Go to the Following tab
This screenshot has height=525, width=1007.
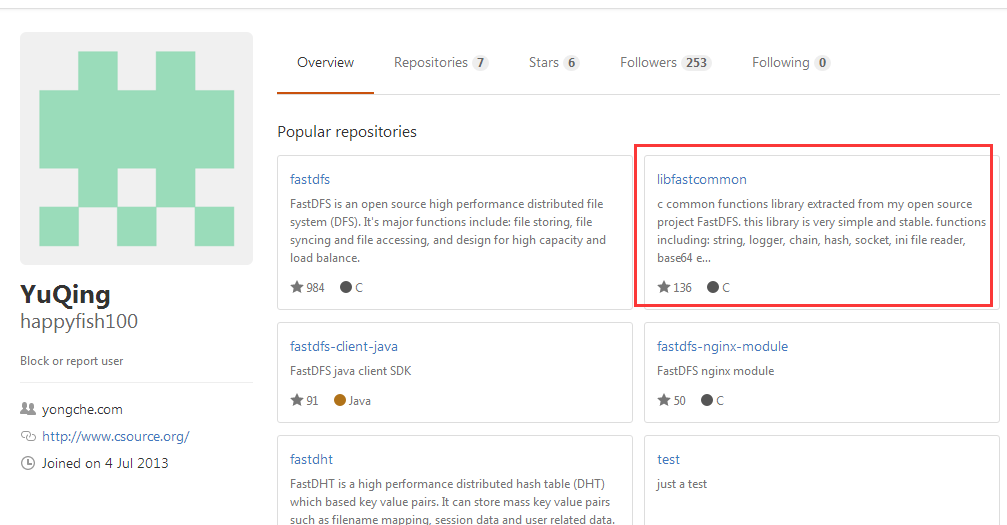point(790,62)
